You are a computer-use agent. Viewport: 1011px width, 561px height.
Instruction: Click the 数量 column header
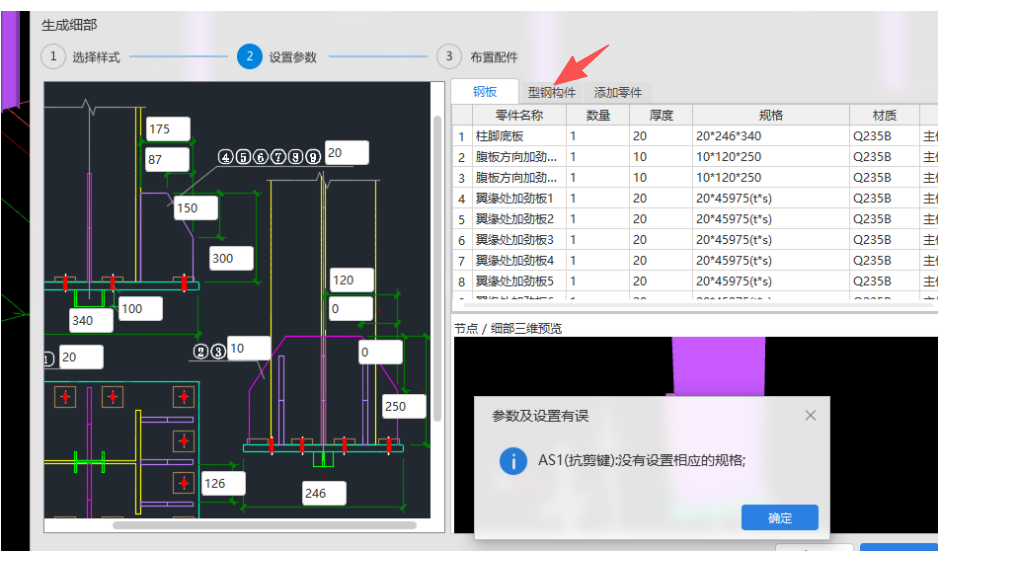coord(598,115)
